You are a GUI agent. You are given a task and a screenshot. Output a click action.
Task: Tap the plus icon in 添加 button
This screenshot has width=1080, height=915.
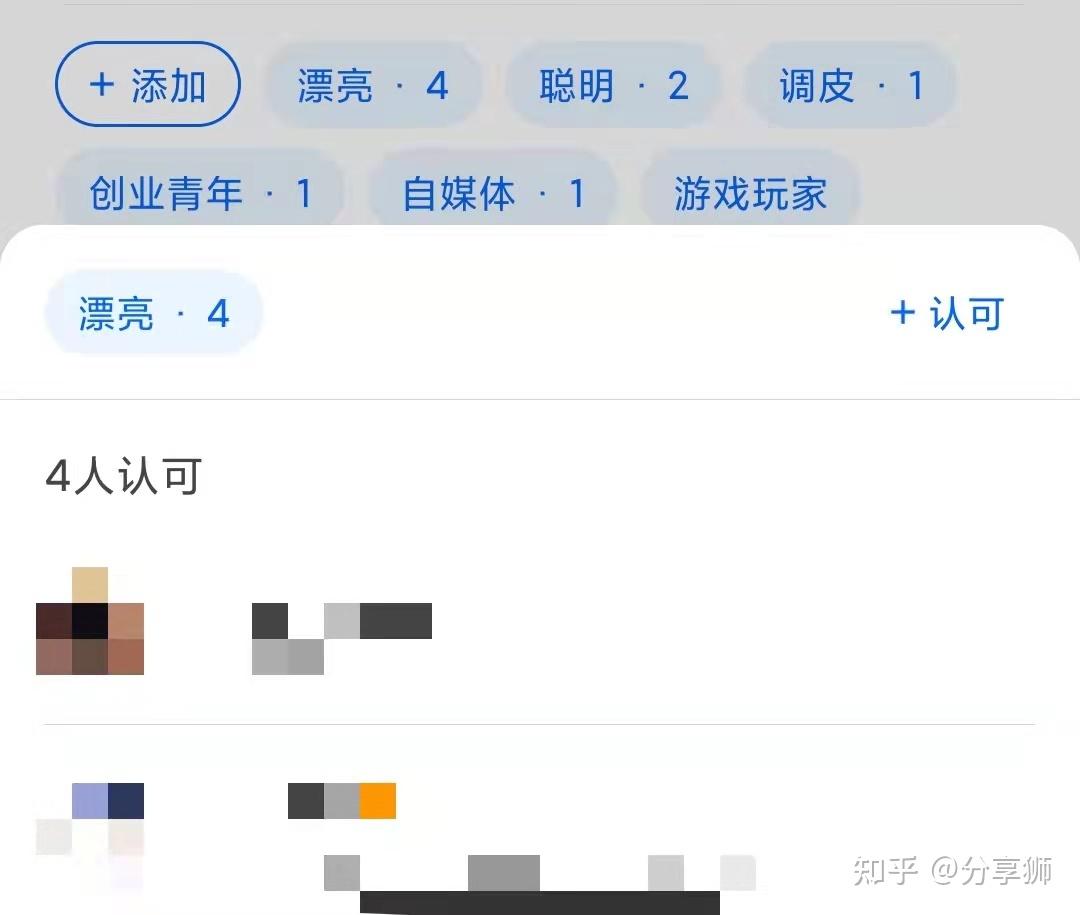tap(102, 85)
